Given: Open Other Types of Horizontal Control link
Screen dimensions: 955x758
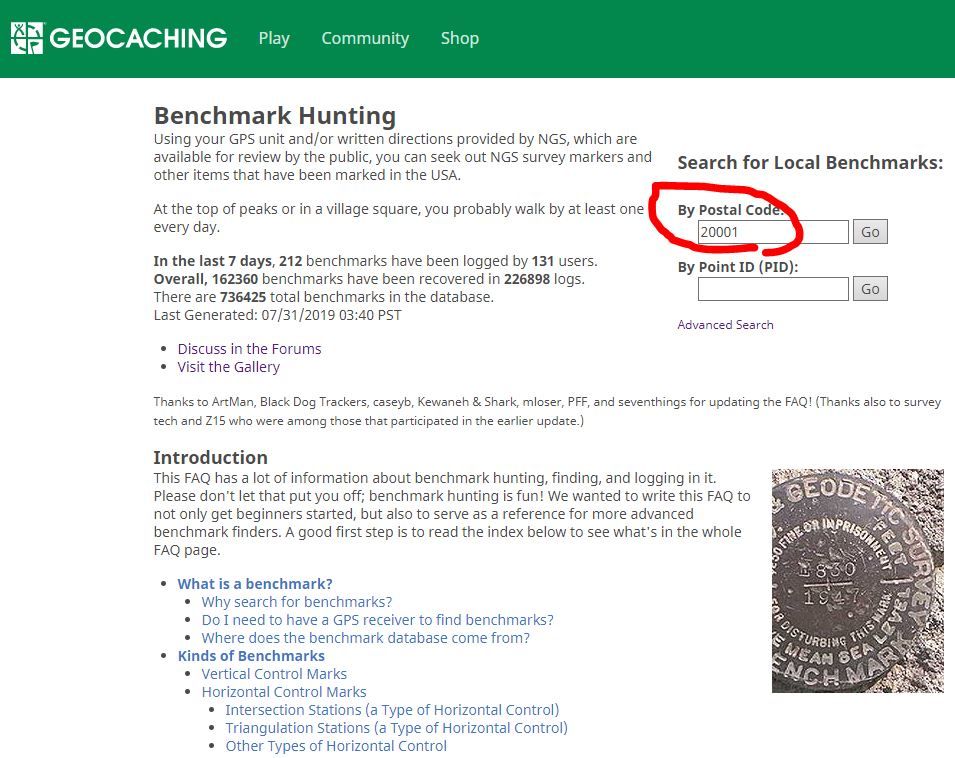Looking at the screenshot, I should coord(336,746).
